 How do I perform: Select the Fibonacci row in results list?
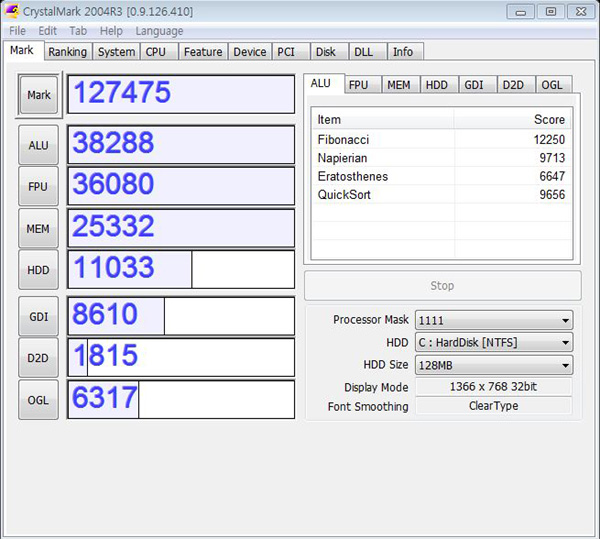point(441,140)
